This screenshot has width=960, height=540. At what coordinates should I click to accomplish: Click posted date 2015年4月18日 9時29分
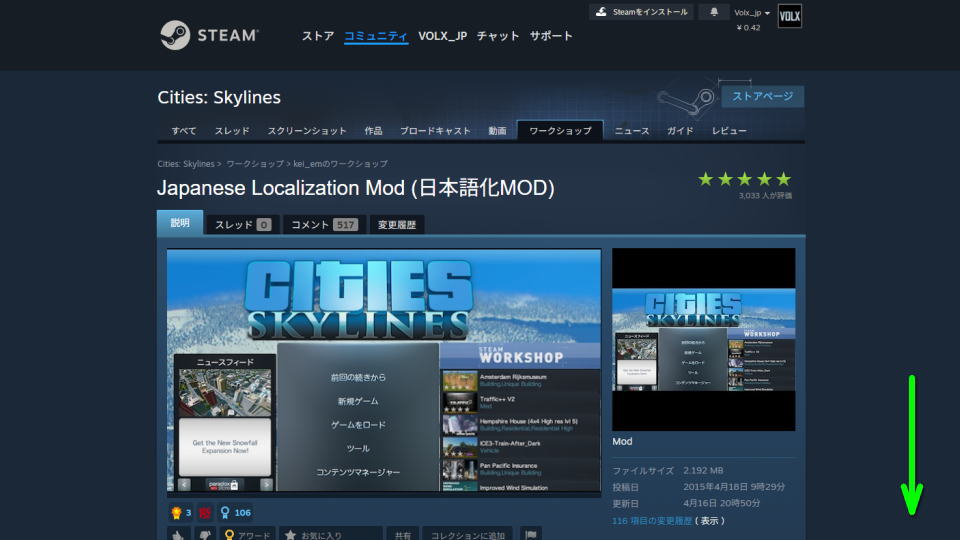pos(734,487)
